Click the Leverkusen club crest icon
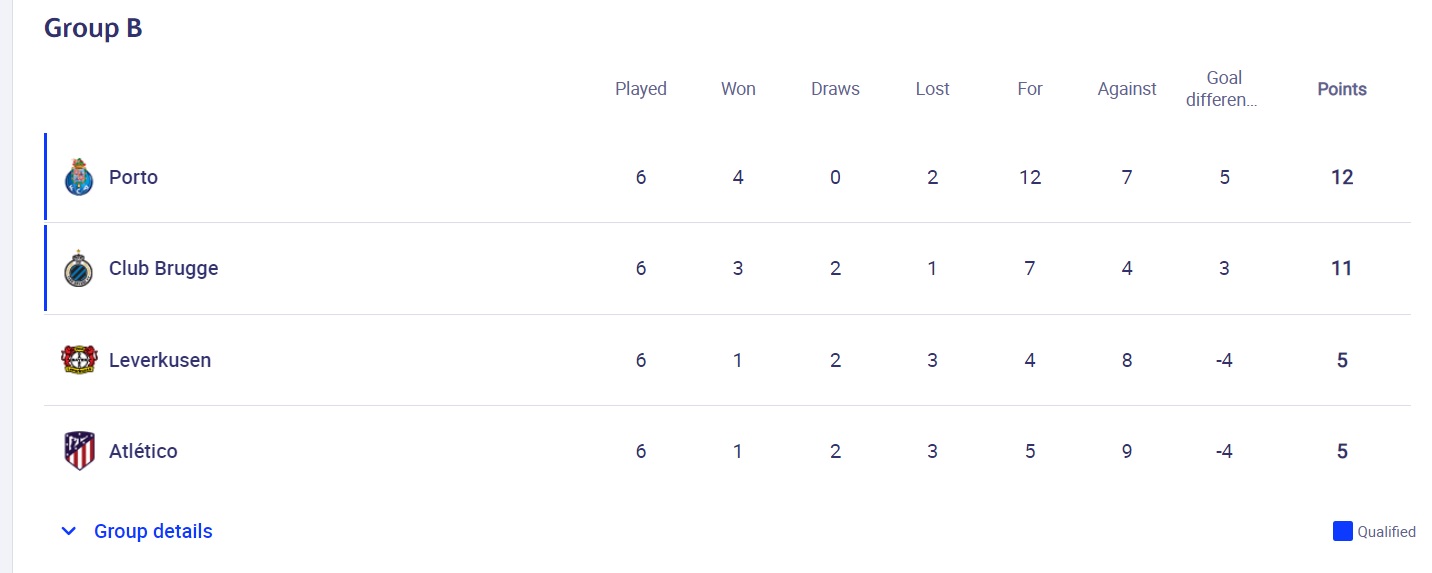 (x=79, y=360)
